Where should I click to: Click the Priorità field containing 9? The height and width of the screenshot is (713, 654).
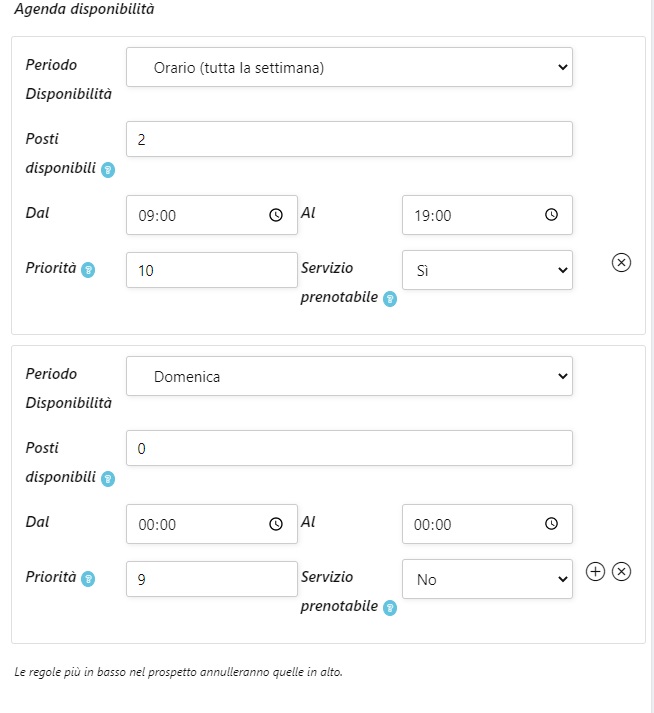(212, 579)
